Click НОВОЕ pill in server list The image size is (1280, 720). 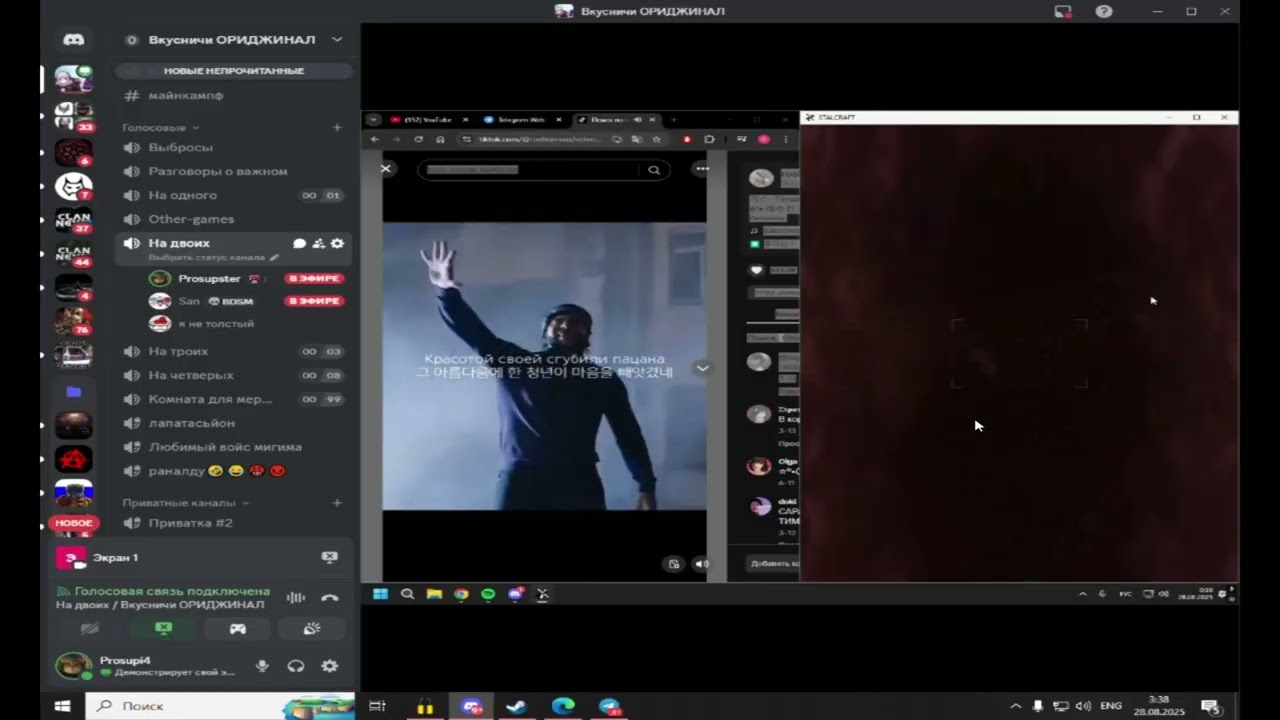coord(74,523)
